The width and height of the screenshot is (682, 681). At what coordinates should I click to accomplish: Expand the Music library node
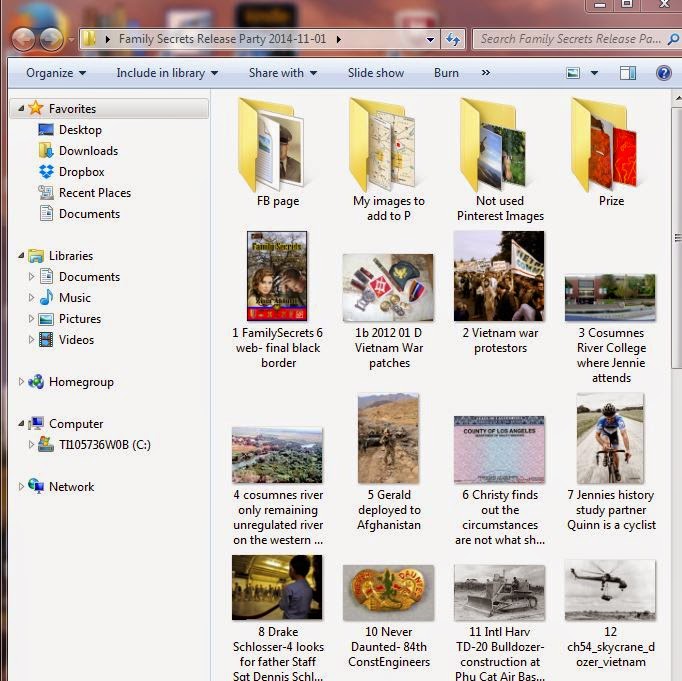[31, 297]
